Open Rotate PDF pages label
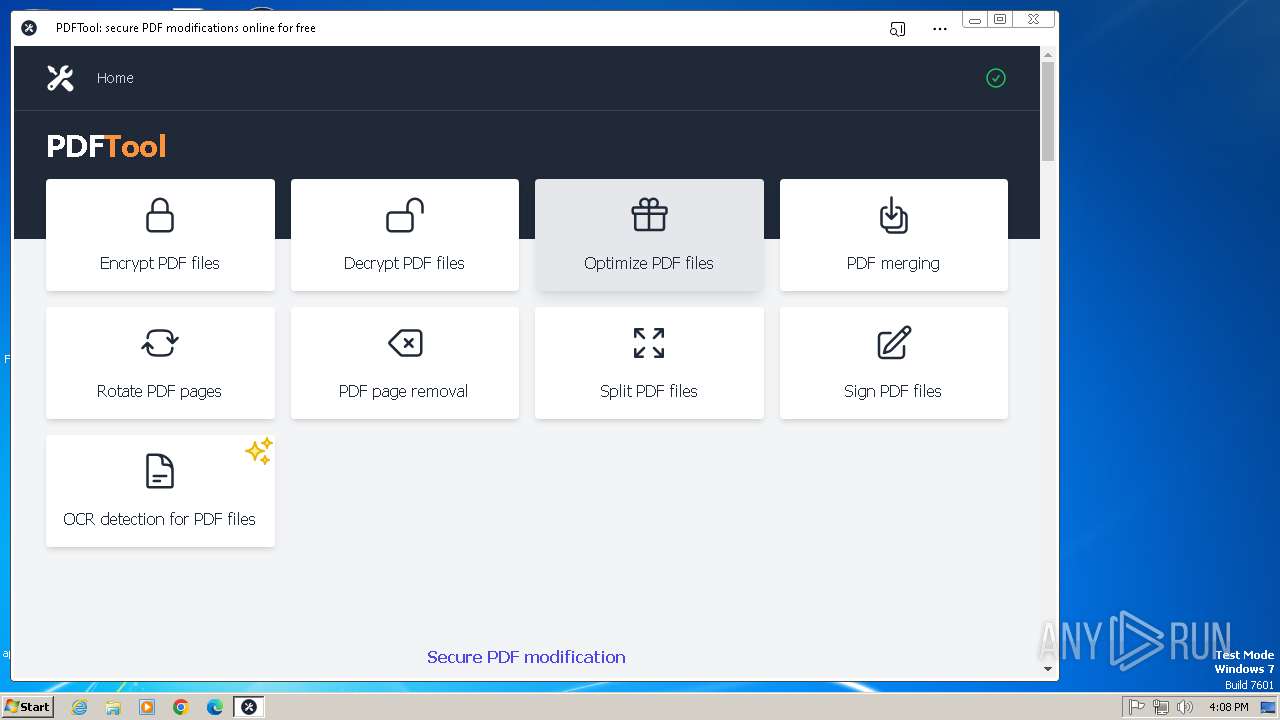This screenshot has width=1280, height=720. (x=160, y=391)
